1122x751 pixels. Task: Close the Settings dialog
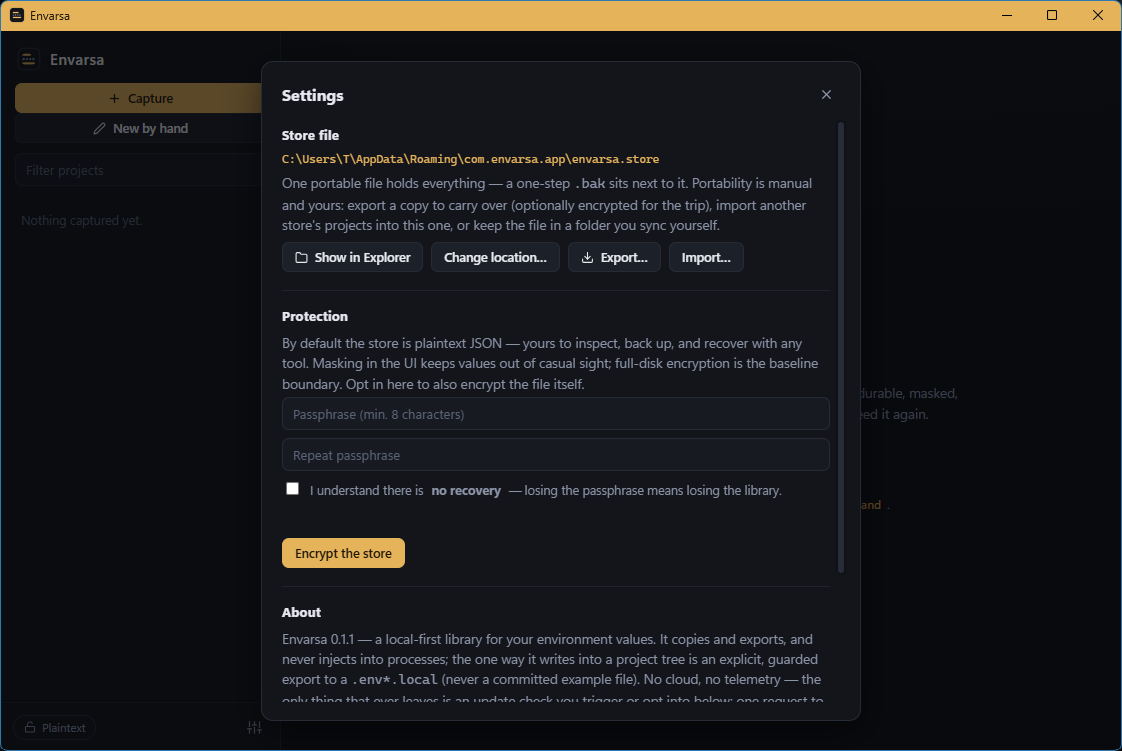[x=826, y=94]
